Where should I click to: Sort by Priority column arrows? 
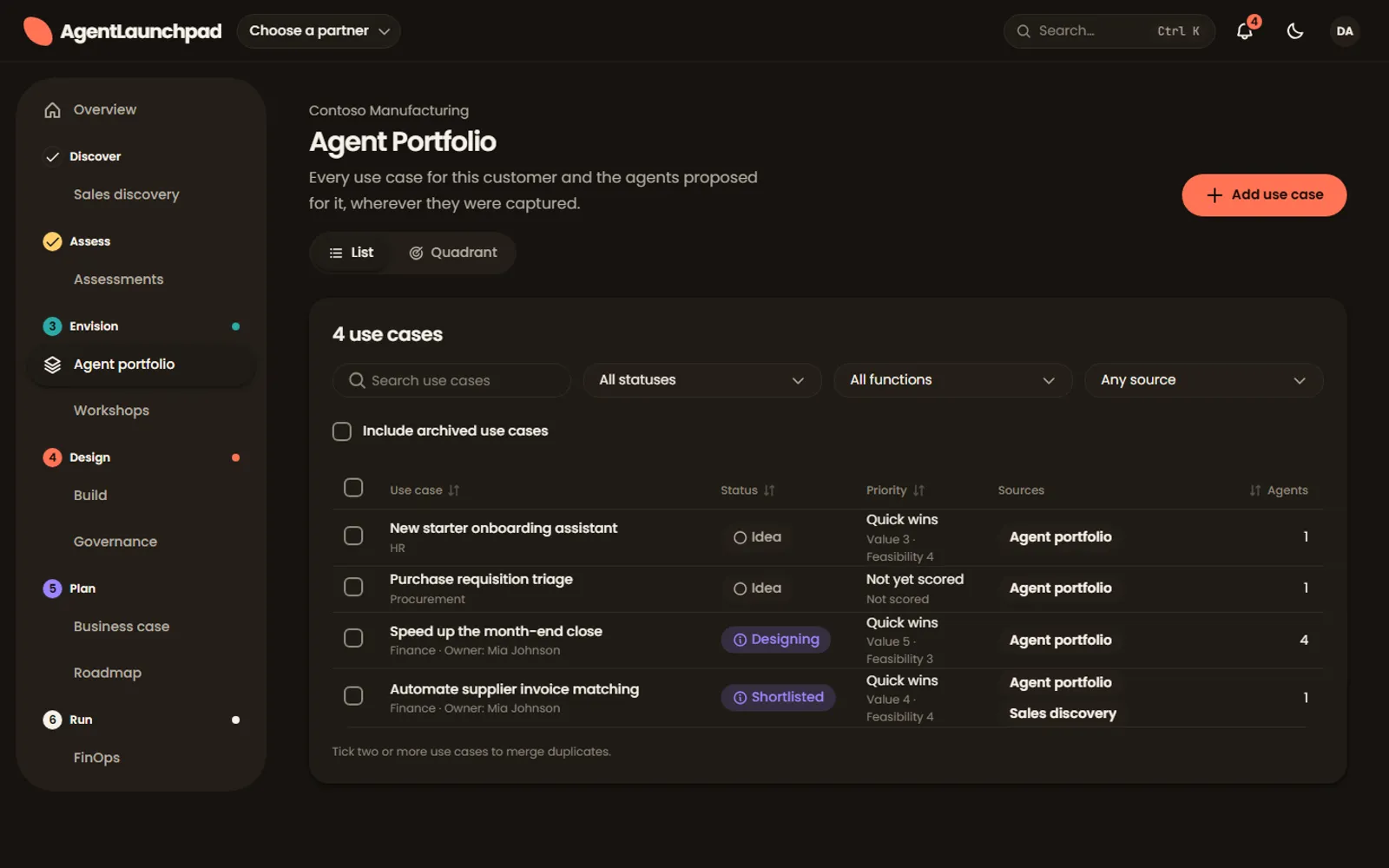point(918,490)
